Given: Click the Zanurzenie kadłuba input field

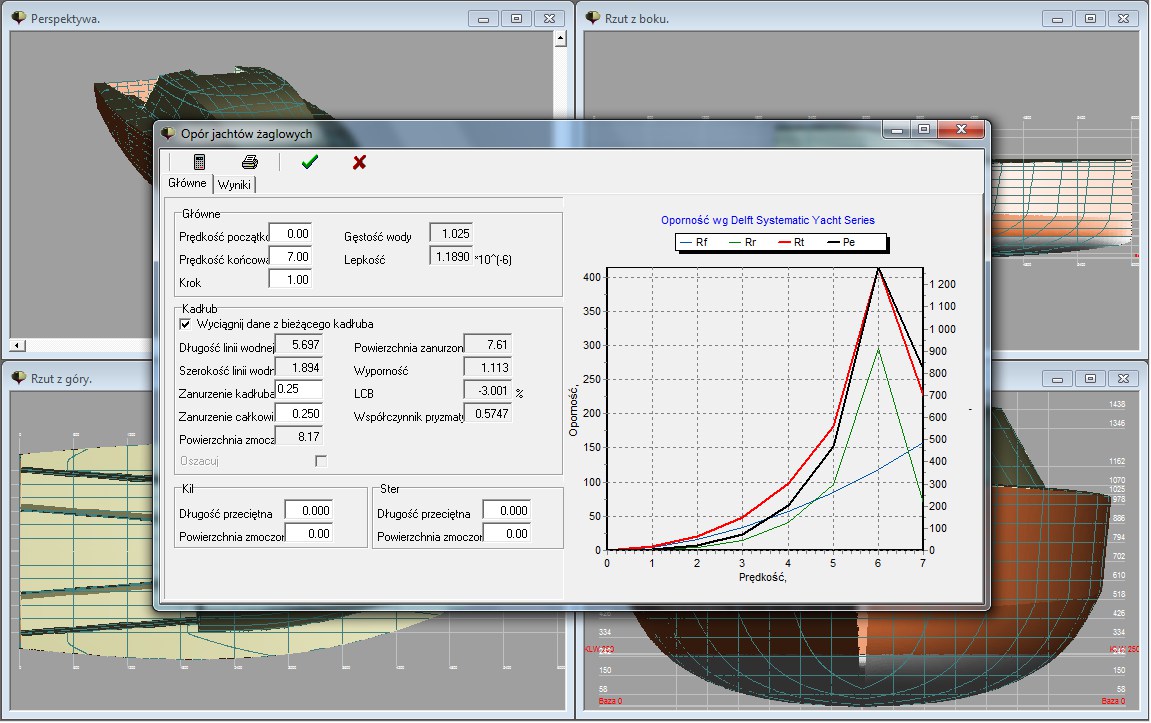Looking at the screenshot, I should (298, 390).
